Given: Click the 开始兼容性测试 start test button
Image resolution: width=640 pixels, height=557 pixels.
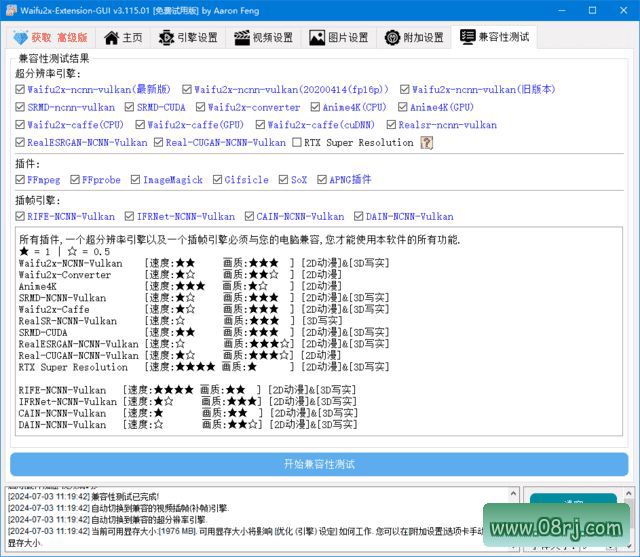Looking at the screenshot, I should [319, 464].
